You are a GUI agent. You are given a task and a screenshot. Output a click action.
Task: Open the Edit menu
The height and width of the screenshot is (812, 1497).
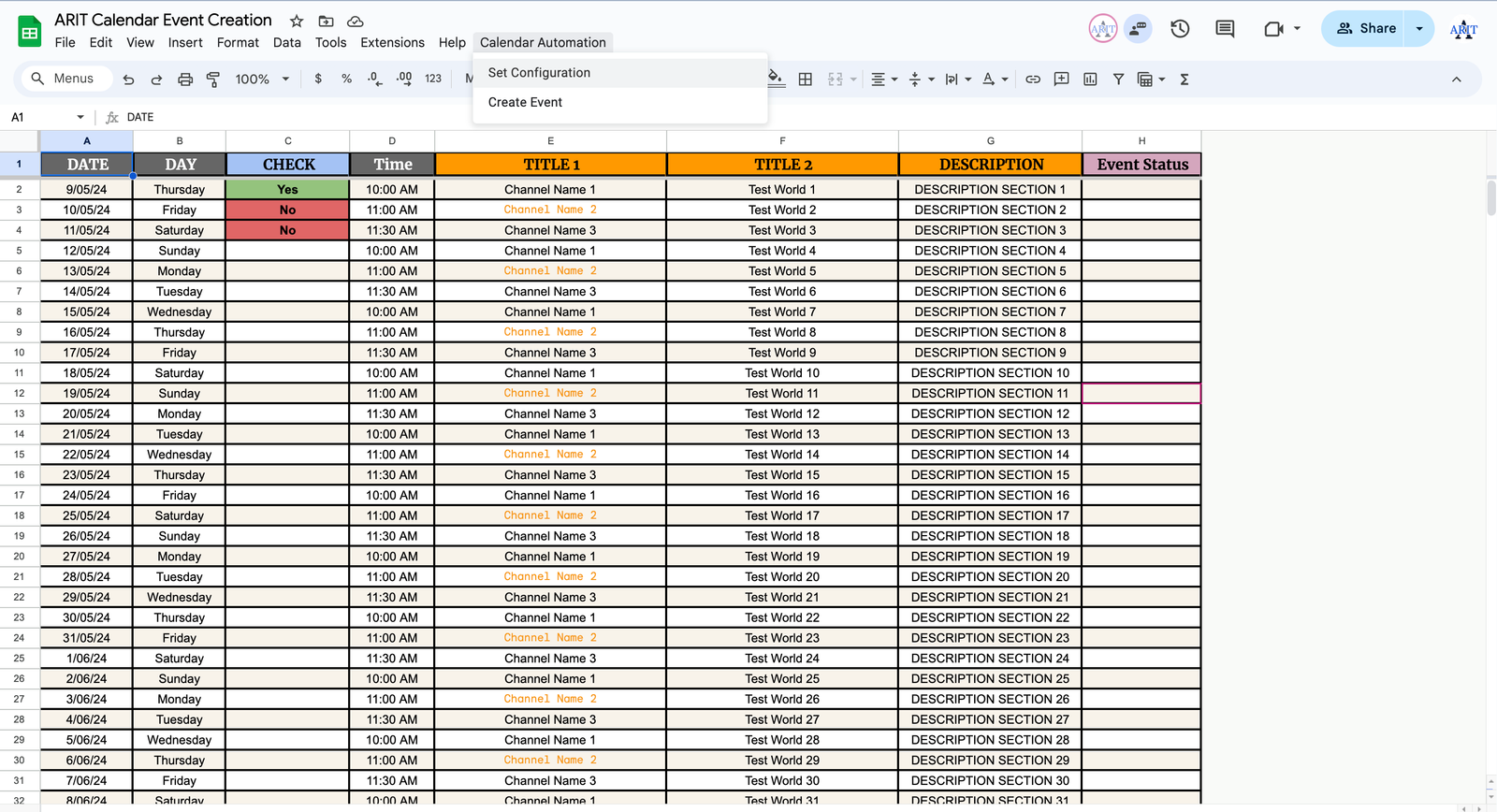(x=101, y=42)
